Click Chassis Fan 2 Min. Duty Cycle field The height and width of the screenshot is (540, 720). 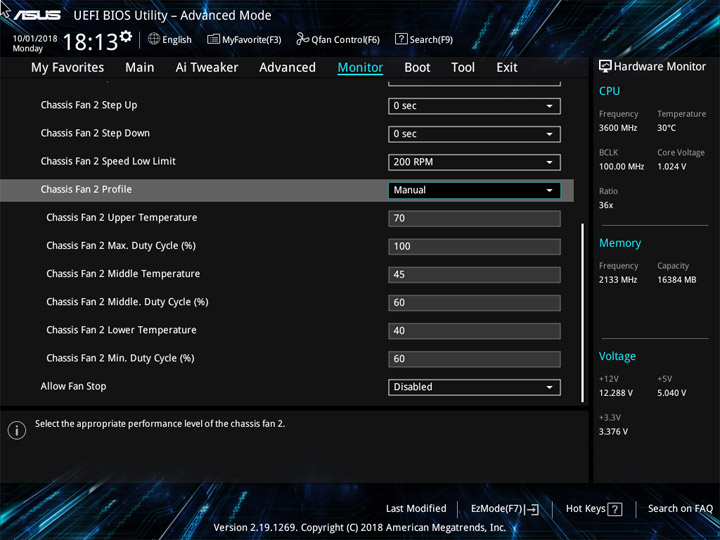point(474,359)
